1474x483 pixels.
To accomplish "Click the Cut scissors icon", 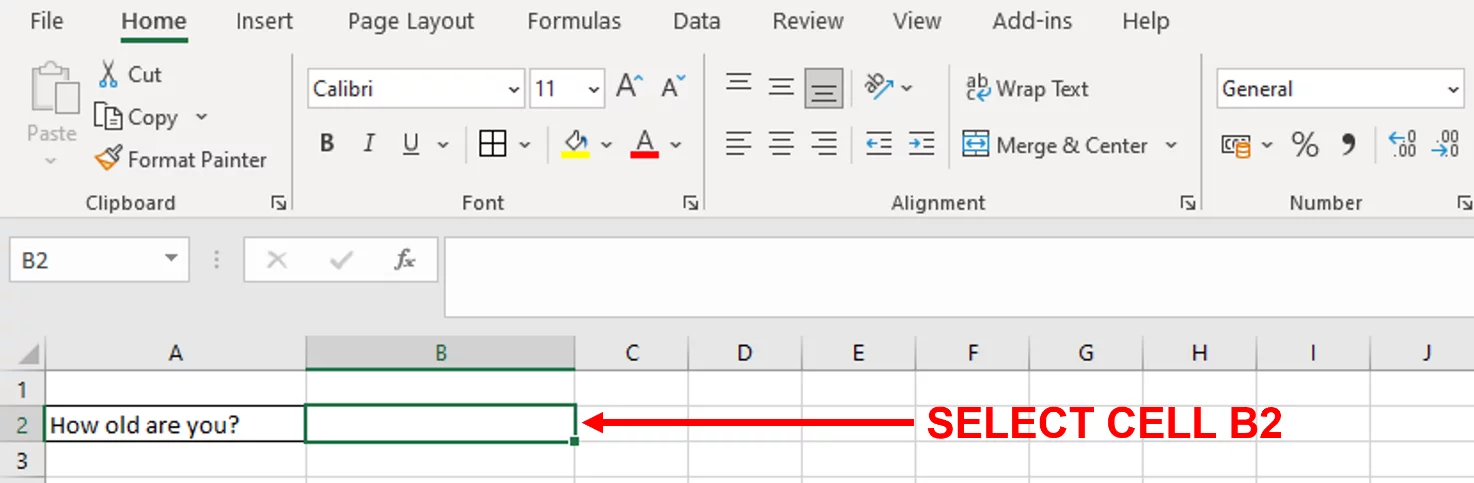I will tap(108, 74).
